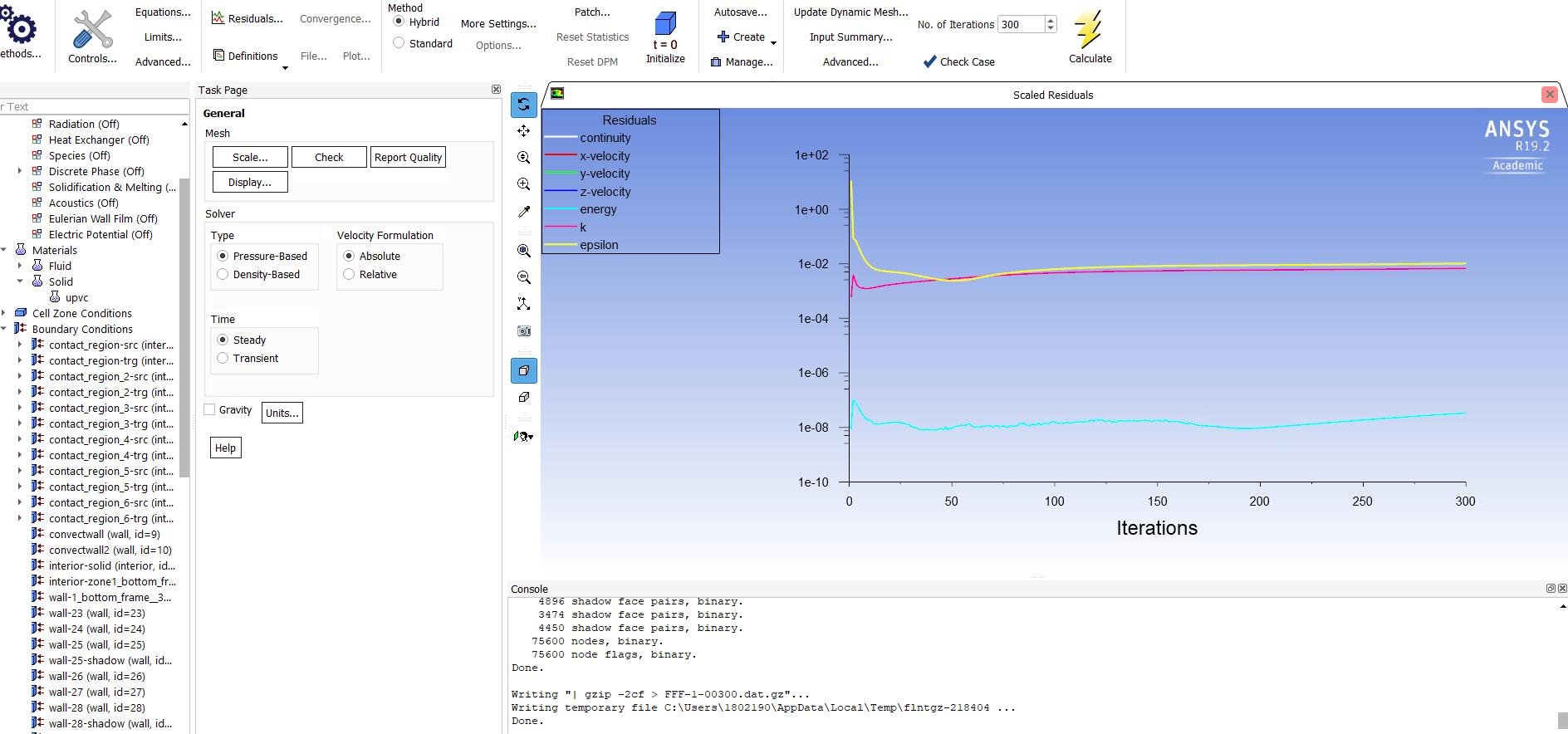The image size is (1568, 734).
Task: Click the Save Picture camera icon
Action: click(523, 330)
